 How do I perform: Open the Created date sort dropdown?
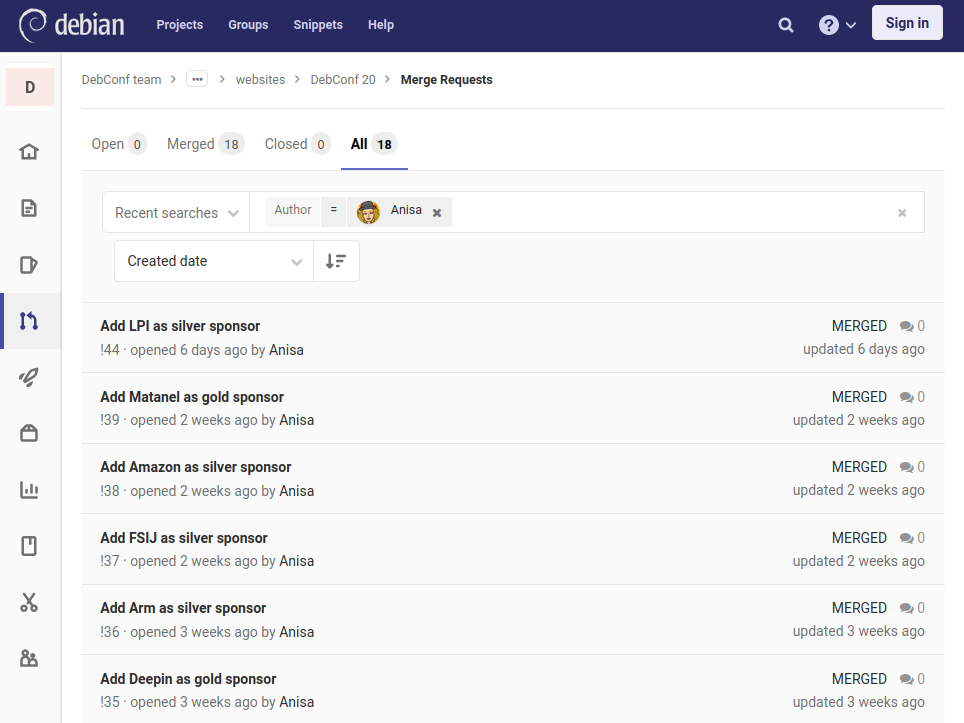click(212, 260)
